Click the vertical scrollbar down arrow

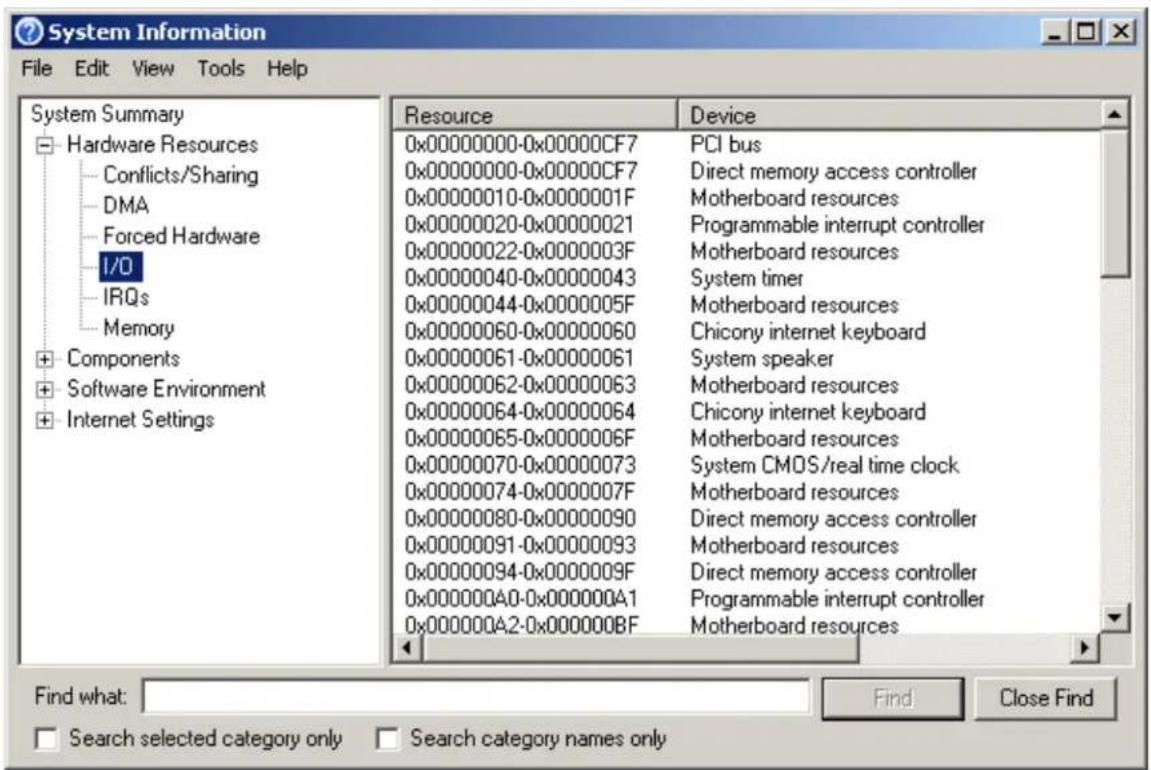click(x=1115, y=617)
